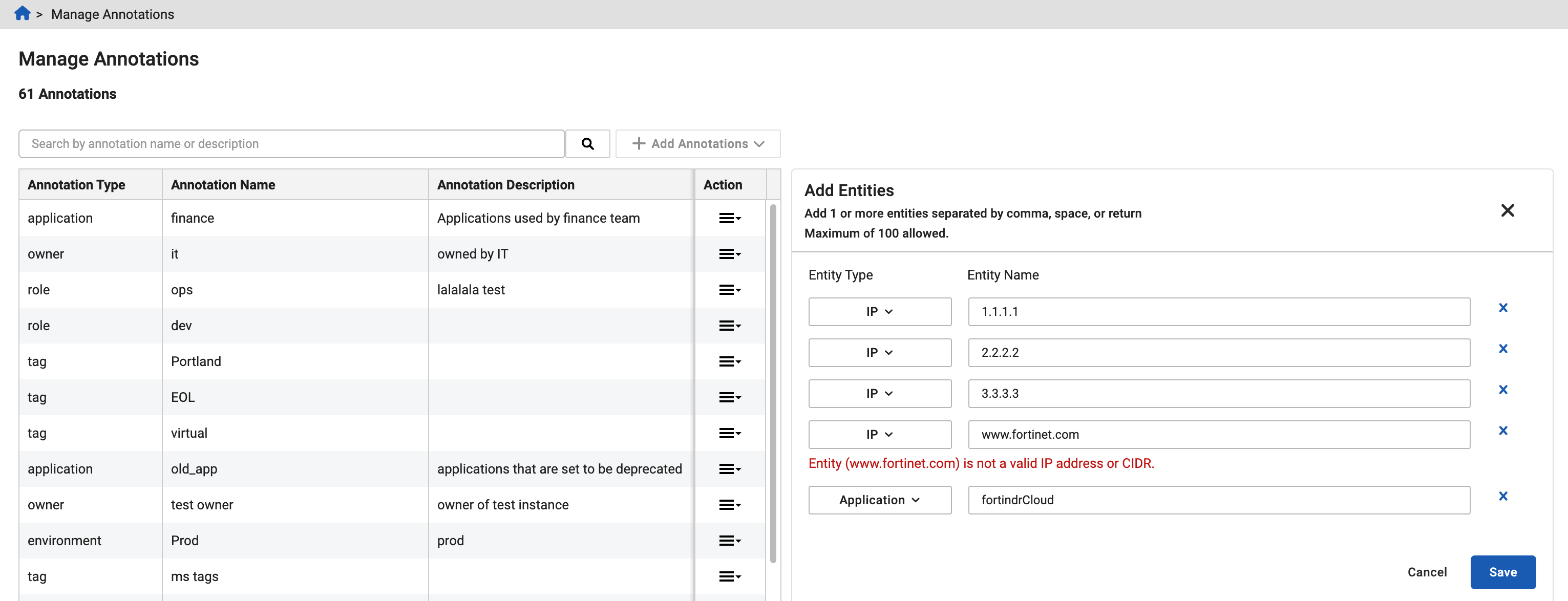Open action menu for Portland tag
Screen dimensions: 1568x601
coord(729,362)
